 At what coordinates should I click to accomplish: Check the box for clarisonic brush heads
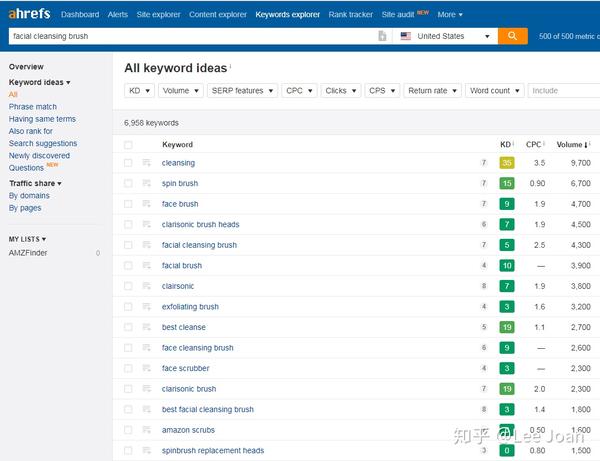(x=128, y=224)
